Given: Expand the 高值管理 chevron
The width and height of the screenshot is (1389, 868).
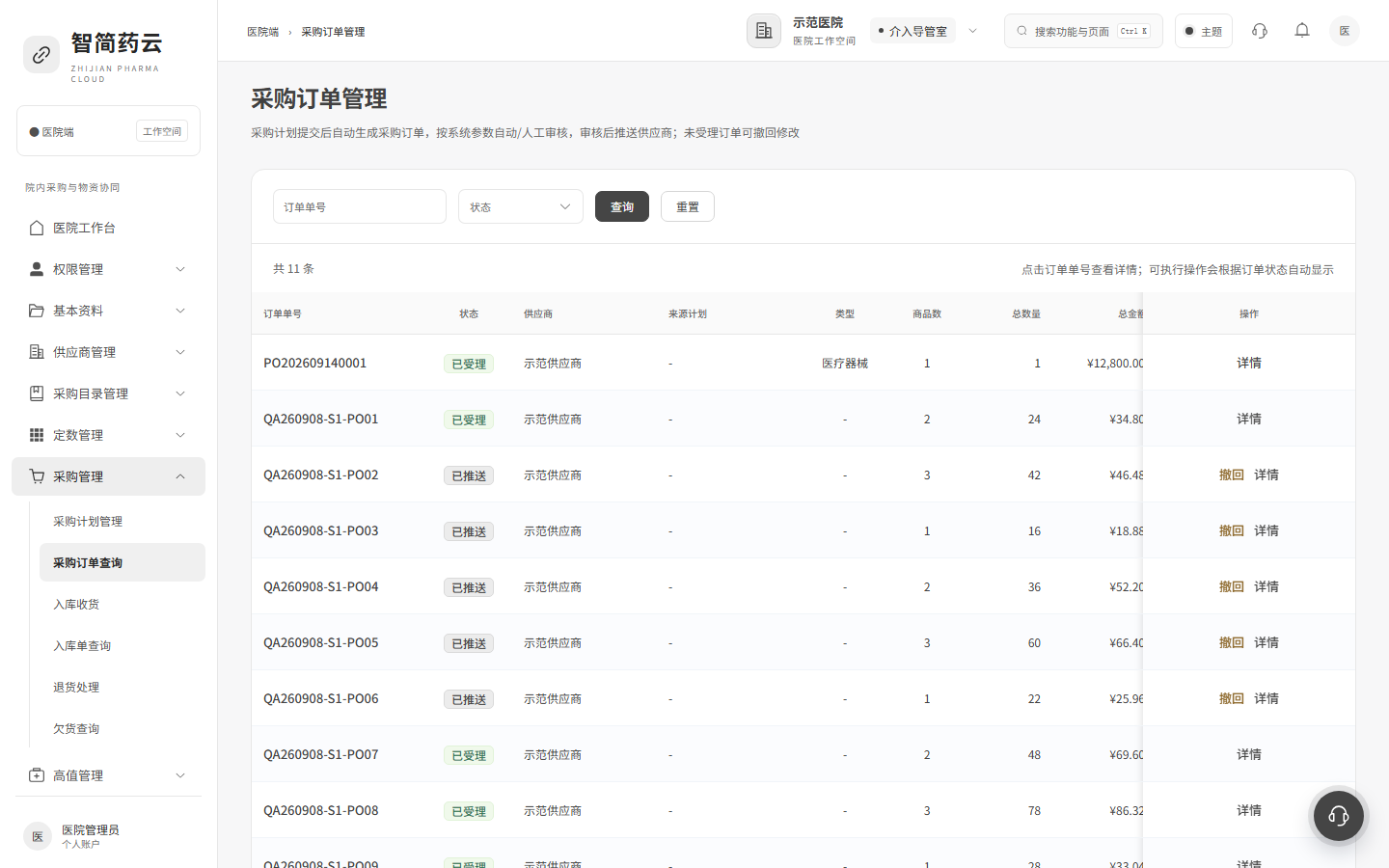Looking at the screenshot, I should [x=180, y=775].
